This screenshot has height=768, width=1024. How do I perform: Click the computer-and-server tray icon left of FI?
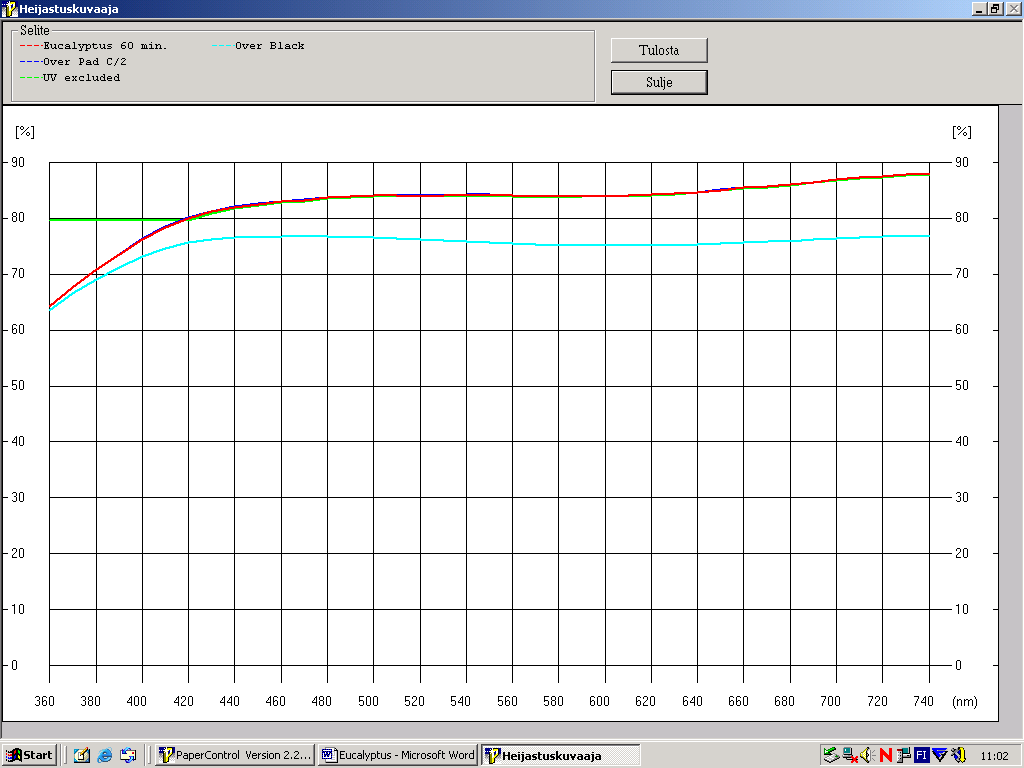tap(904, 755)
